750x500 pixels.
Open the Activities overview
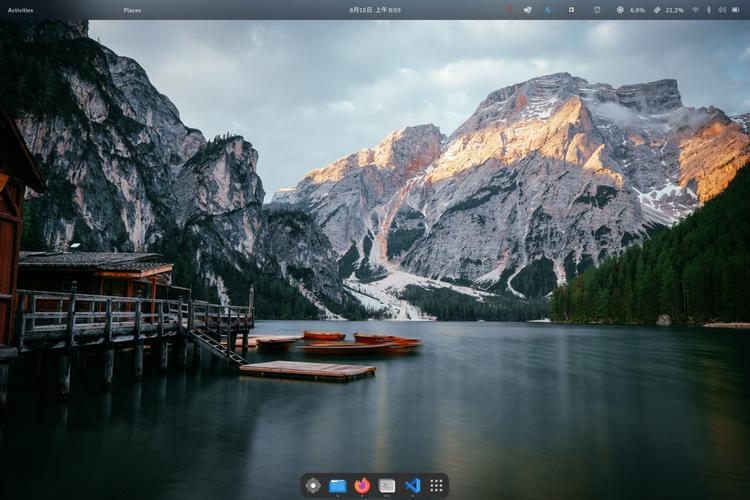coord(20,10)
